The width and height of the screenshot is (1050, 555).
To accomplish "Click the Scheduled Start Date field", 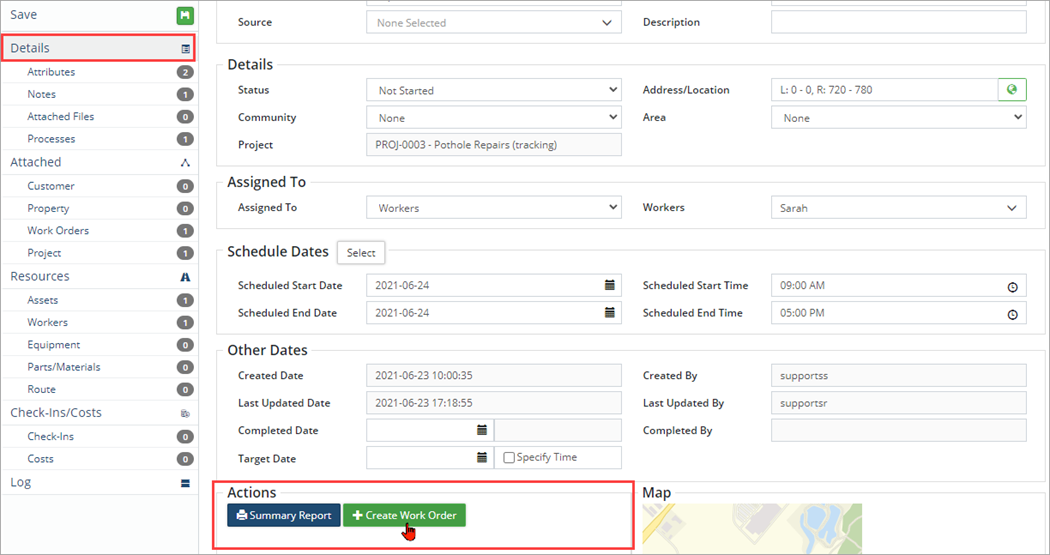I will (494, 285).
